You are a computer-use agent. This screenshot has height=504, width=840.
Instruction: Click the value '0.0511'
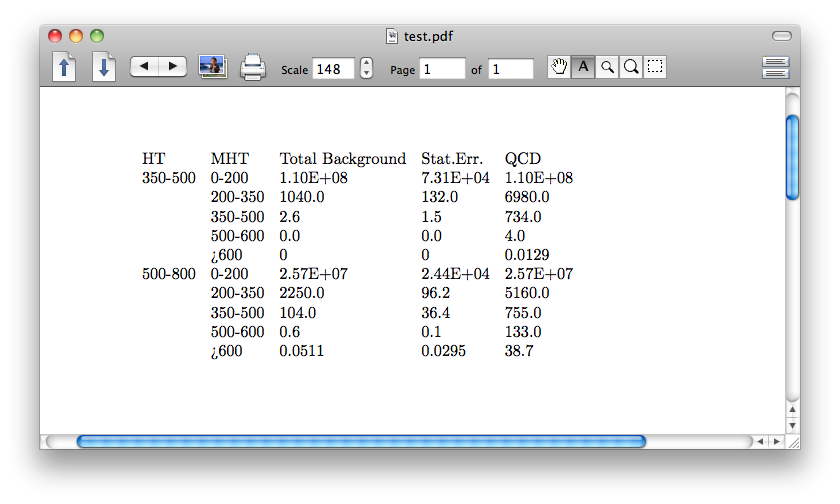pos(302,351)
